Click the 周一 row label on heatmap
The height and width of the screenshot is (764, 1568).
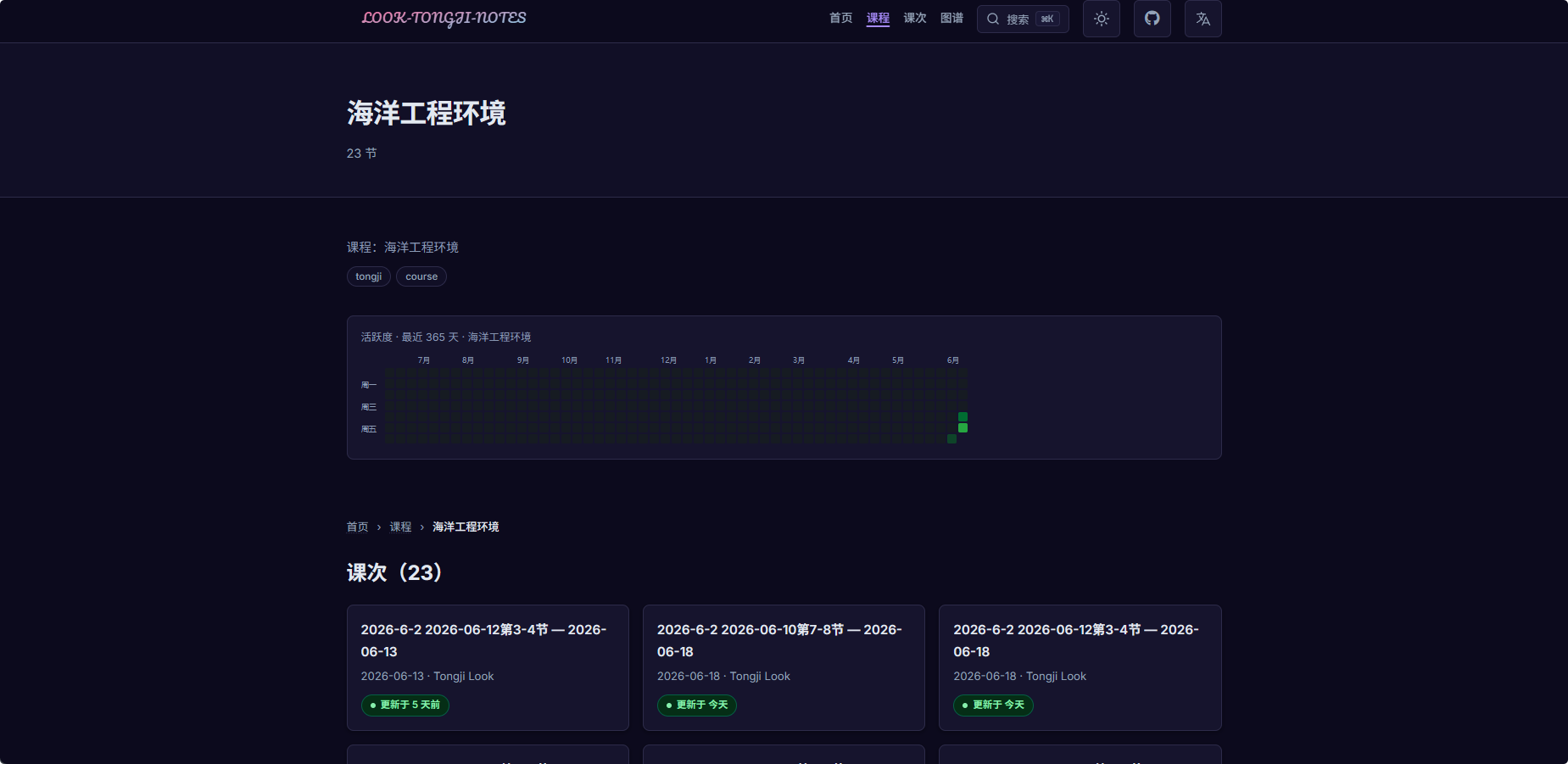369,385
